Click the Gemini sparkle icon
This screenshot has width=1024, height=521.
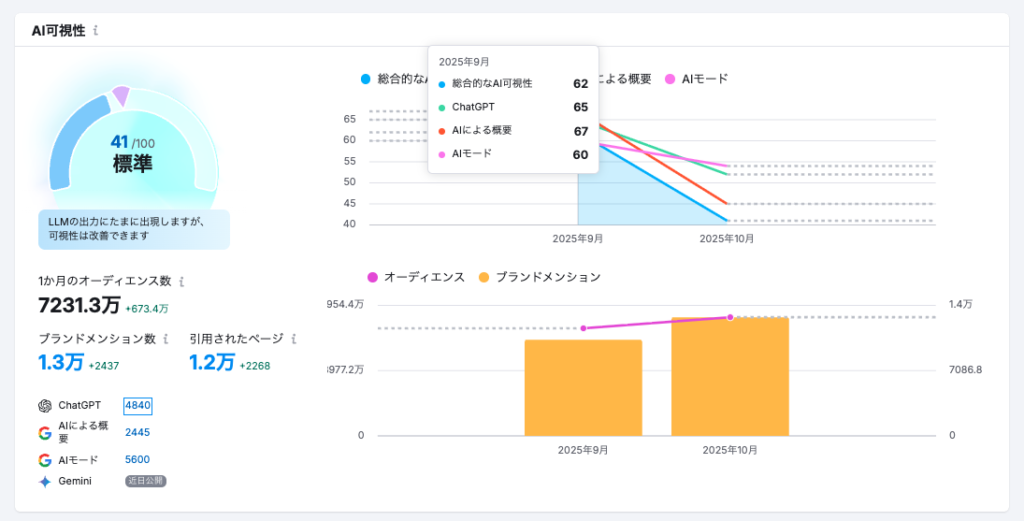(45, 481)
